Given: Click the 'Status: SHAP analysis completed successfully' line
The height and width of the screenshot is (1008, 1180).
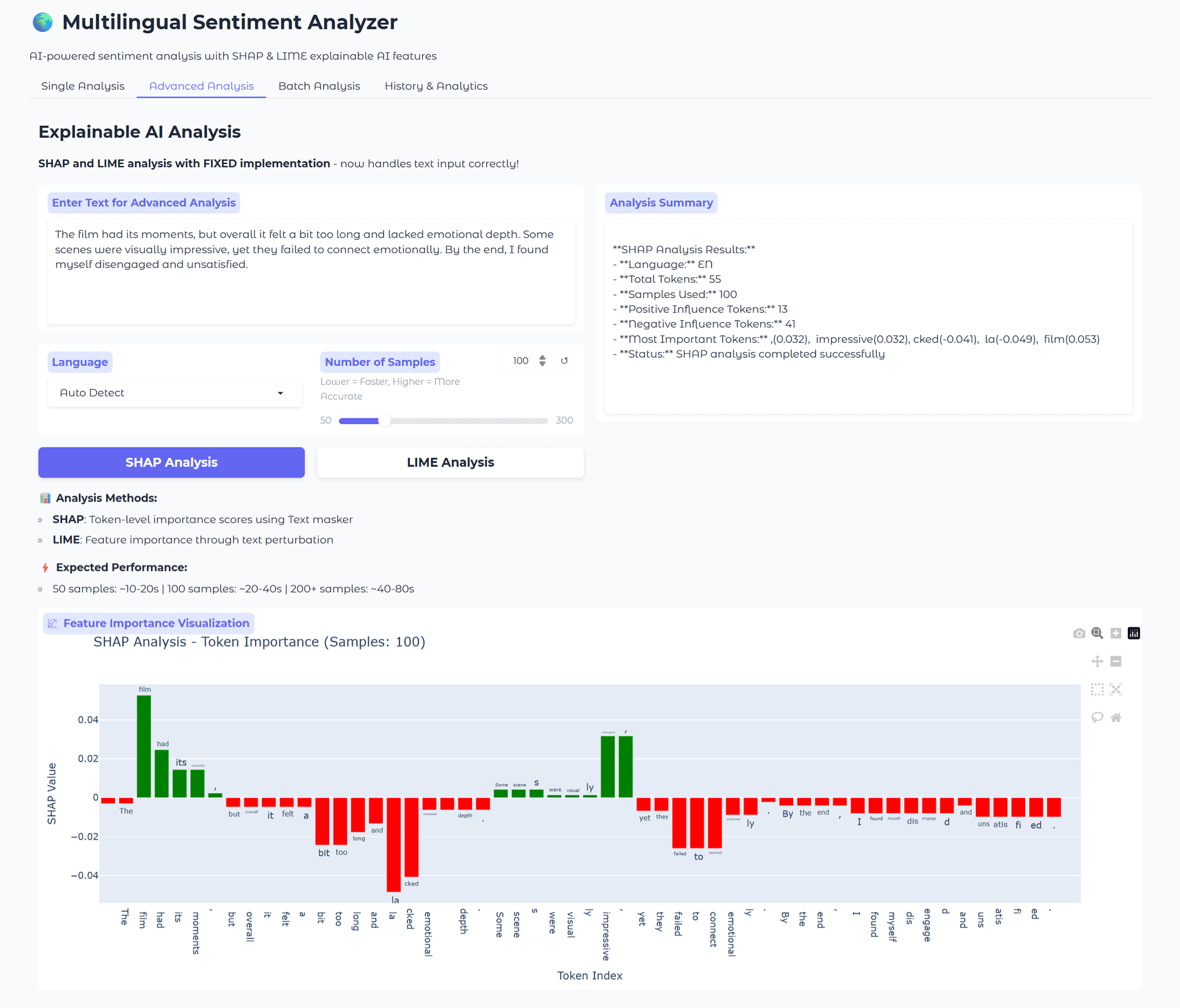Looking at the screenshot, I should click(749, 354).
